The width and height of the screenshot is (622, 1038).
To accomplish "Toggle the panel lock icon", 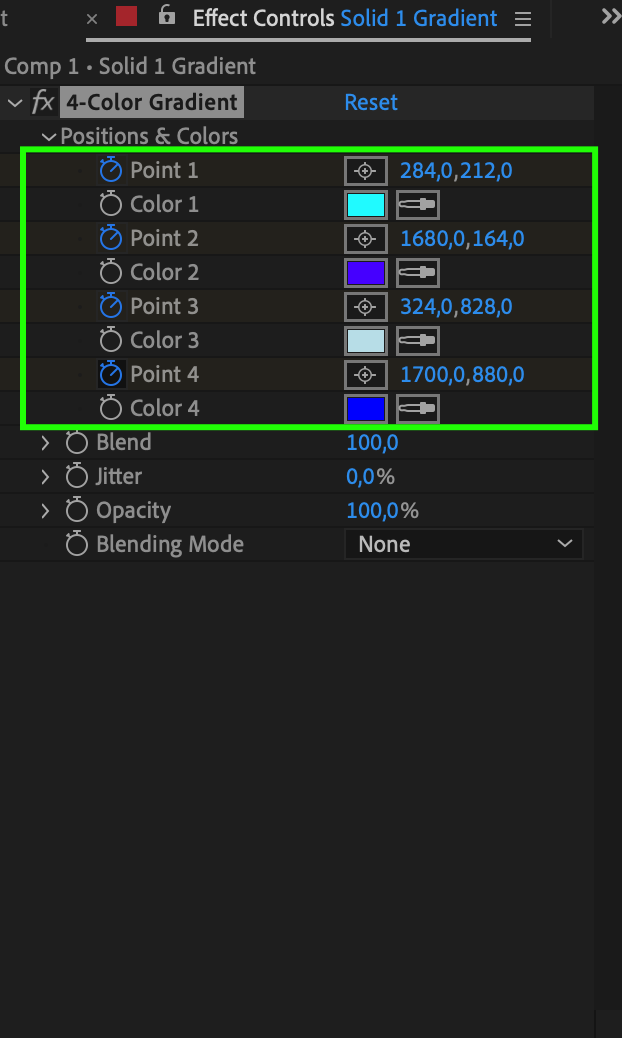I will pyautogui.click(x=167, y=16).
